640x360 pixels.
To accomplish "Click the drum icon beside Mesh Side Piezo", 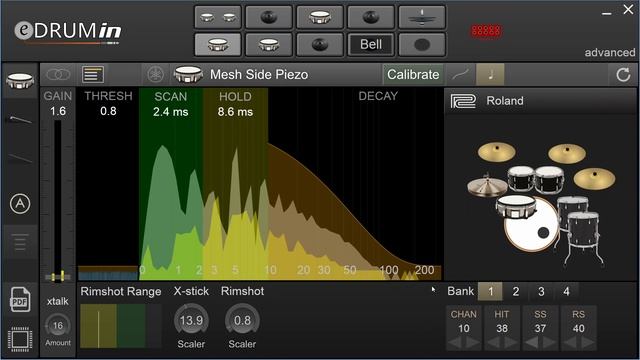I will pyautogui.click(x=188, y=74).
